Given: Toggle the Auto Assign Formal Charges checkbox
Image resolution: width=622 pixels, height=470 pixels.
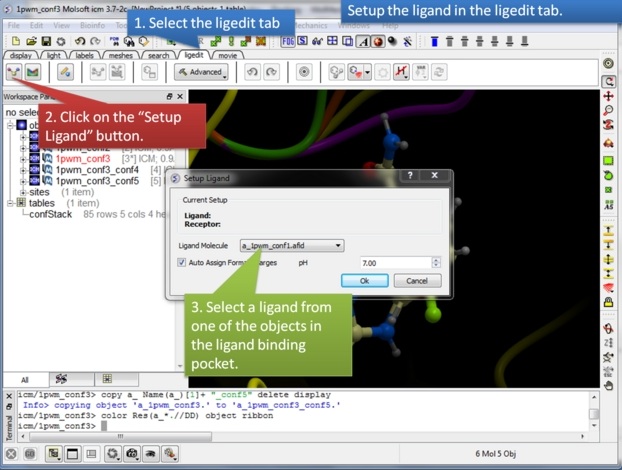Looking at the screenshot, I should tap(181, 262).
